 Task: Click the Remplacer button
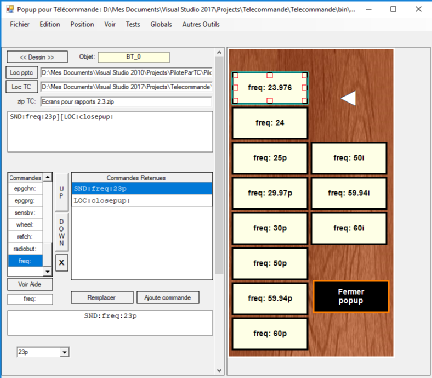[x=102, y=298]
